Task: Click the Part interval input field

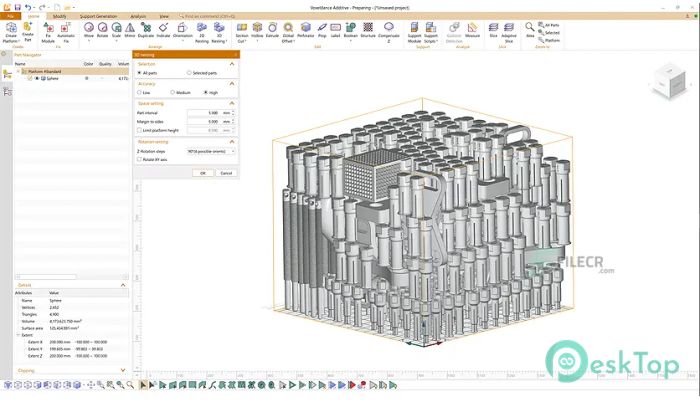Action: tap(208, 112)
